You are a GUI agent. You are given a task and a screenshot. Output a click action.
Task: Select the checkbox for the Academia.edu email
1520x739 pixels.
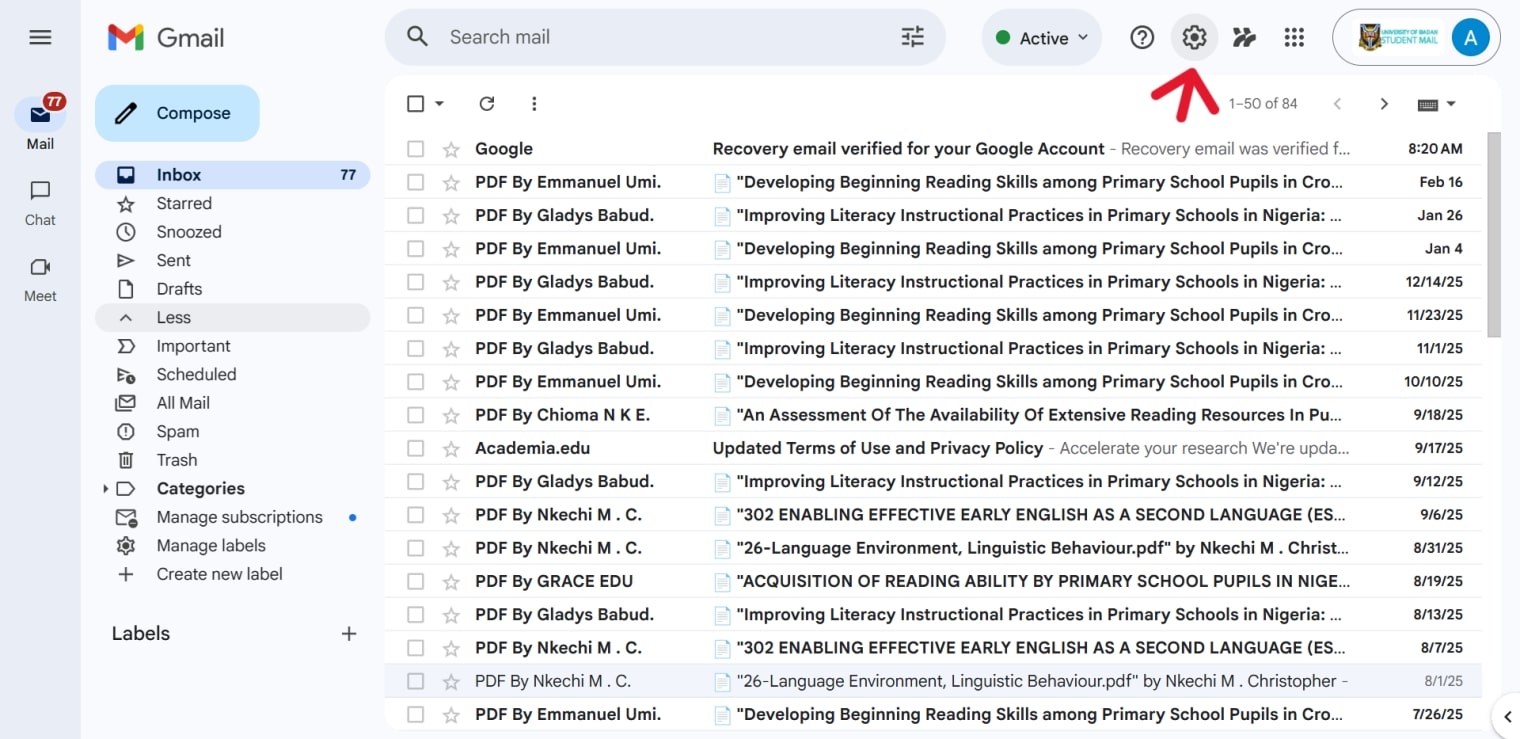coord(416,447)
